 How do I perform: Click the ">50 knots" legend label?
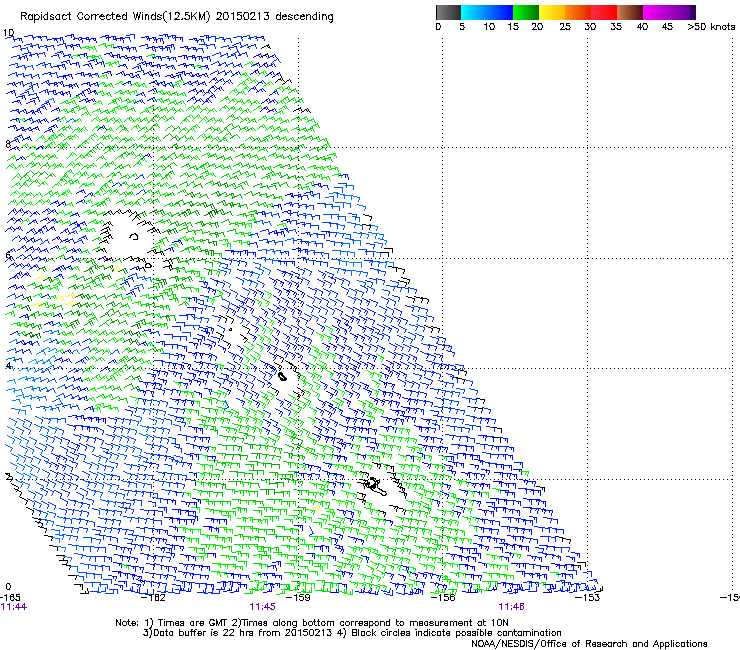[711, 27]
